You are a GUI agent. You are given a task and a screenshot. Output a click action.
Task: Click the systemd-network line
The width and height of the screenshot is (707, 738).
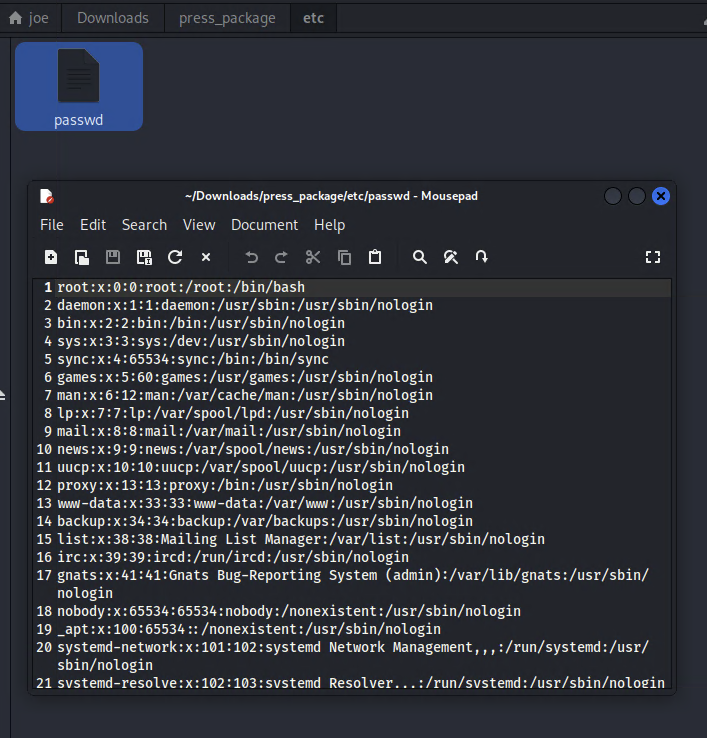coord(353,656)
